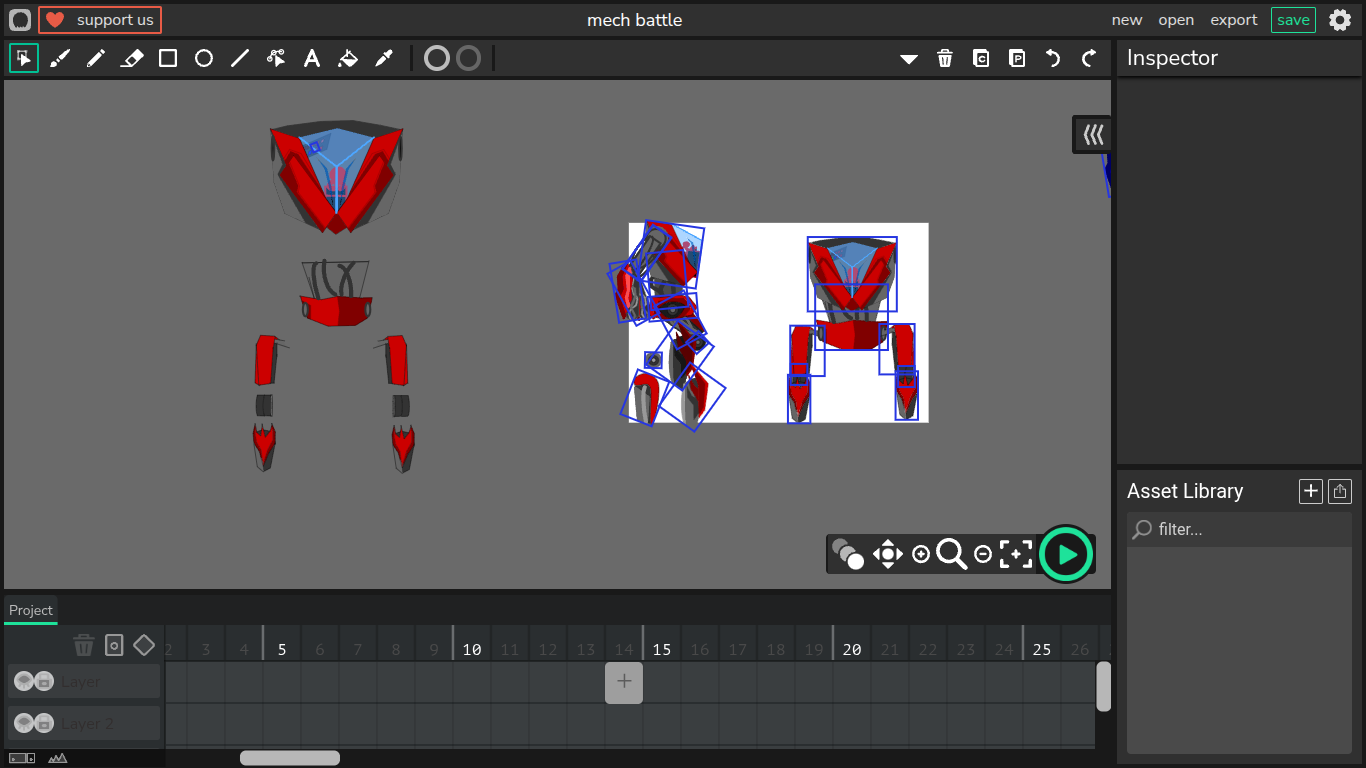Hide Layer 2 using its eye icon
Image resolution: width=1366 pixels, height=768 pixels.
pyautogui.click(x=24, y=723)
